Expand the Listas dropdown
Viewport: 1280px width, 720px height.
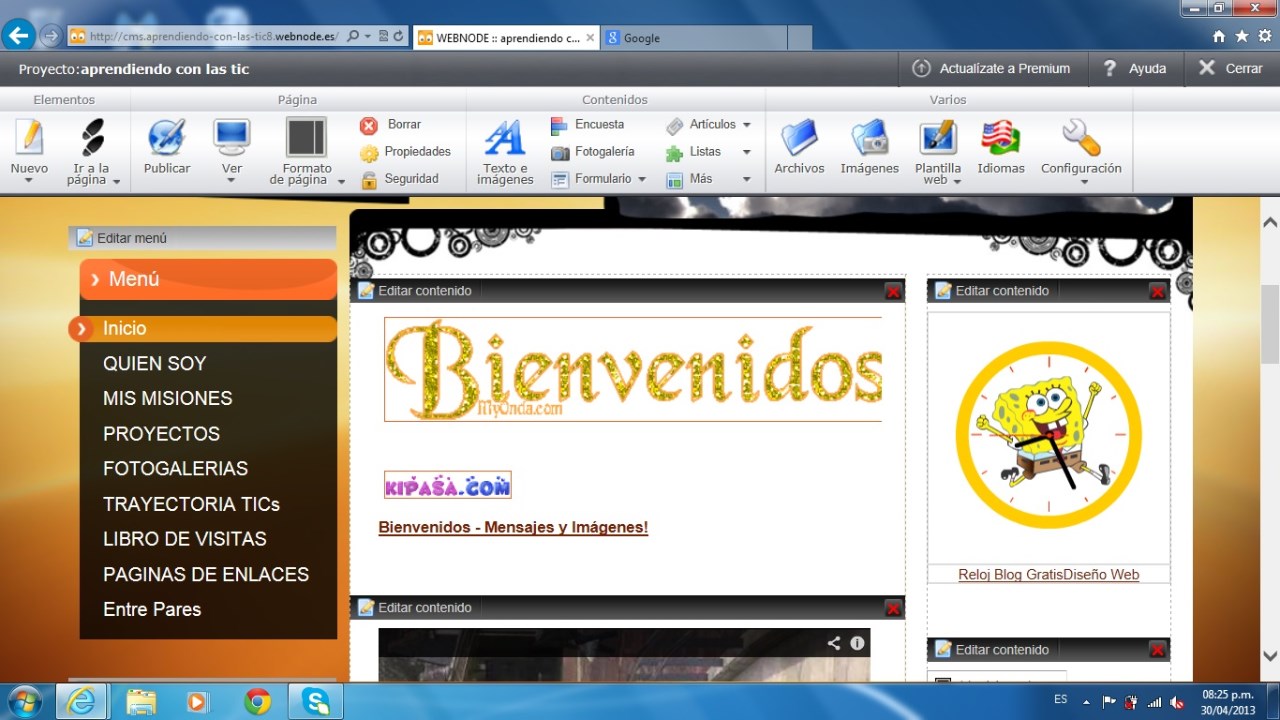point(746,152)
